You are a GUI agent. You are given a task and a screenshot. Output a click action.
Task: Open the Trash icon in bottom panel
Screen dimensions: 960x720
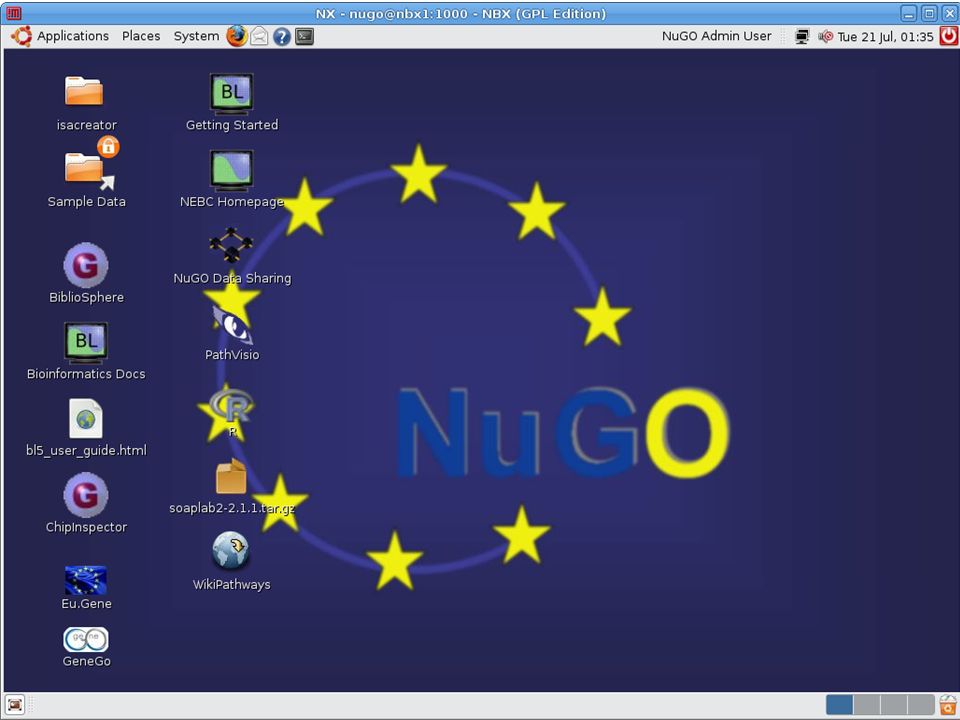click(948, 705)
